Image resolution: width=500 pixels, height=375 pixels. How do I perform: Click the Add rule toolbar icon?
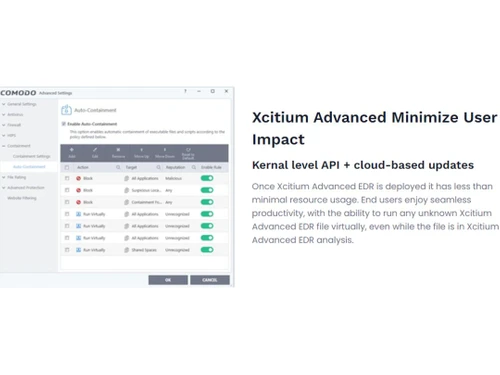(x=72, y=150)
